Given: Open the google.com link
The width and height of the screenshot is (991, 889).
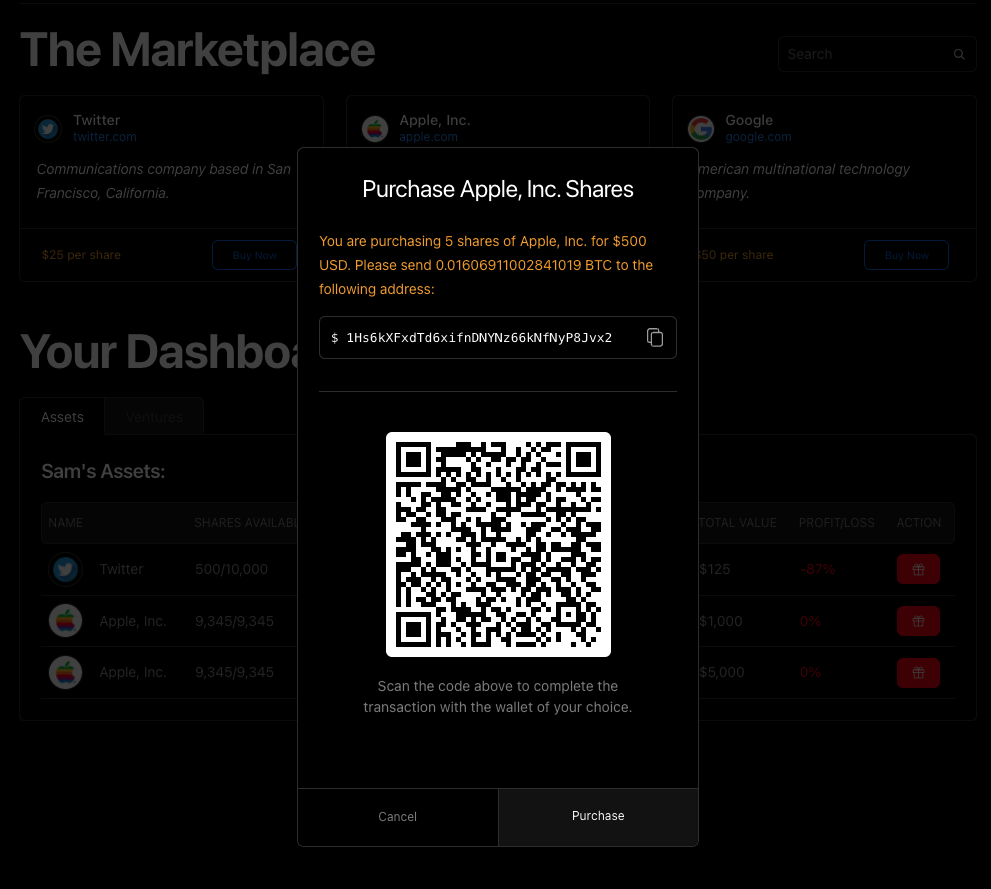Looking at the screenshot, I should pyautogui.click(x=758, y=137).
